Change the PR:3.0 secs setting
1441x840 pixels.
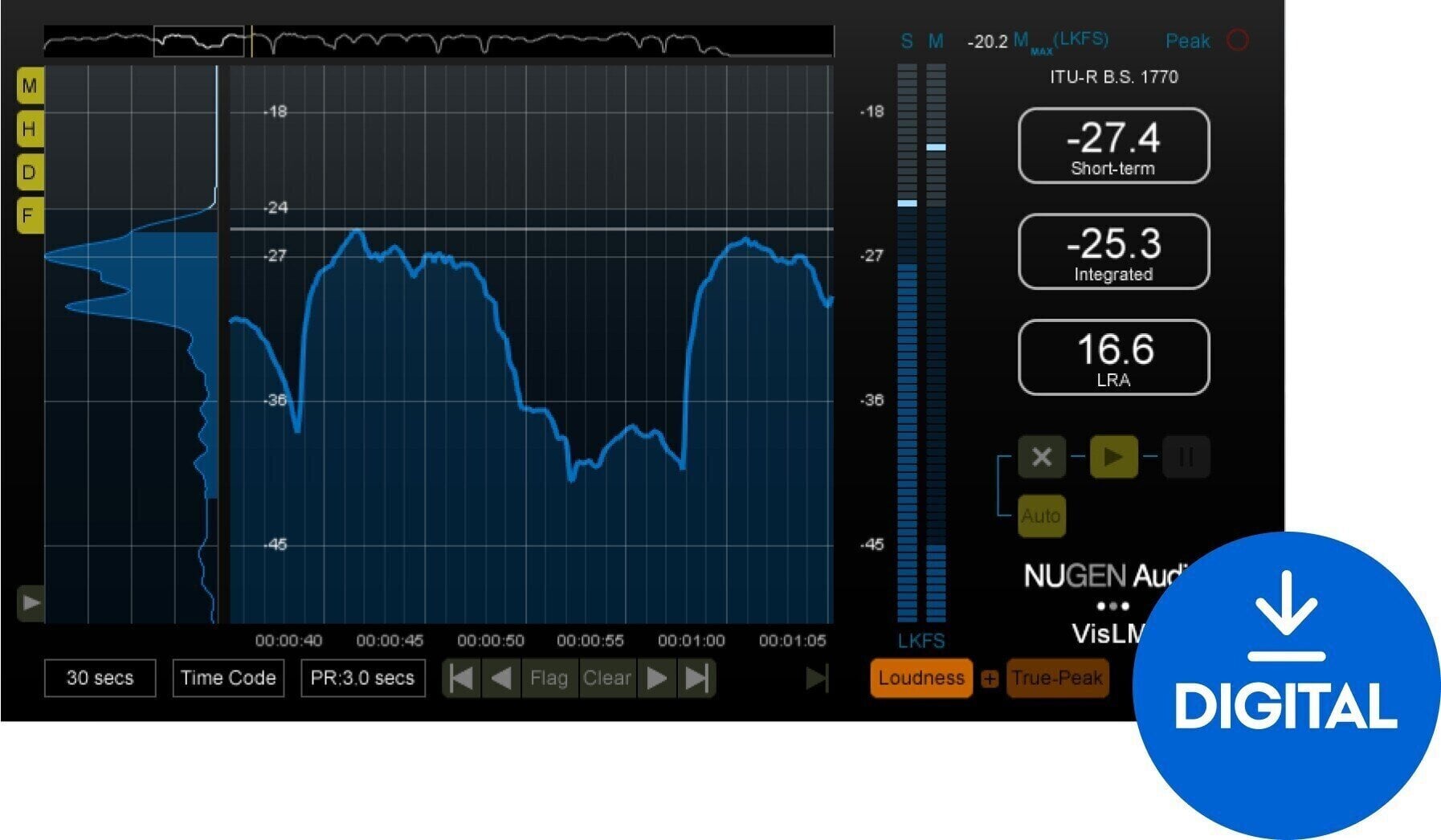click(x=363, y=679)
